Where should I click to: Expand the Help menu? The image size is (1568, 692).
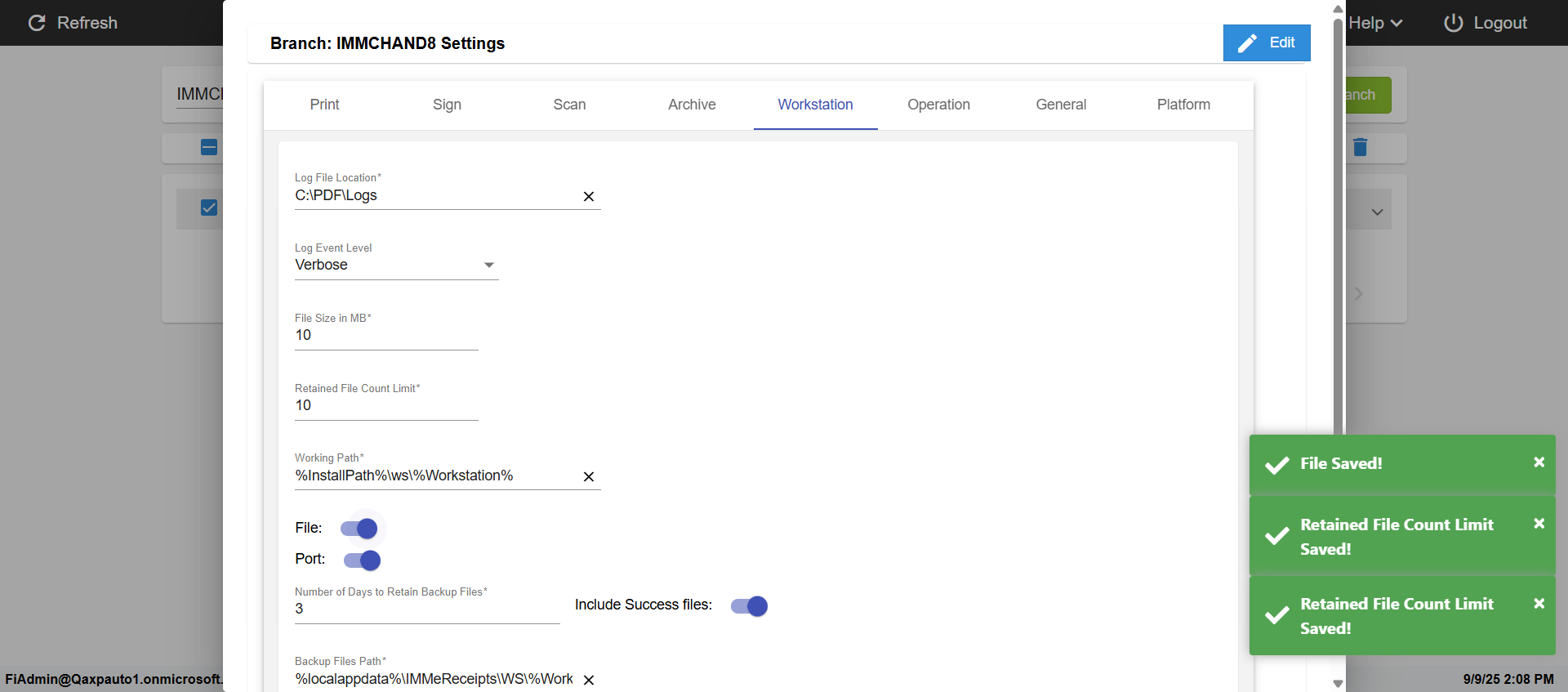click(1375, 23)
